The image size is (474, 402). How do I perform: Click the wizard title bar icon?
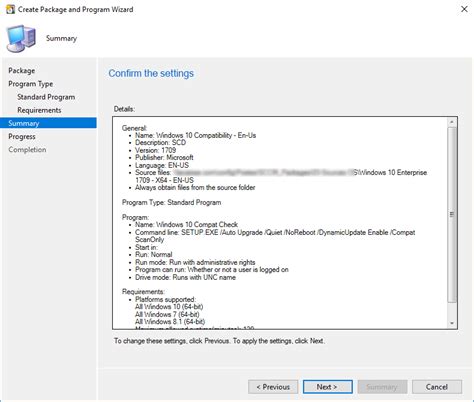(x=10, y=9)
